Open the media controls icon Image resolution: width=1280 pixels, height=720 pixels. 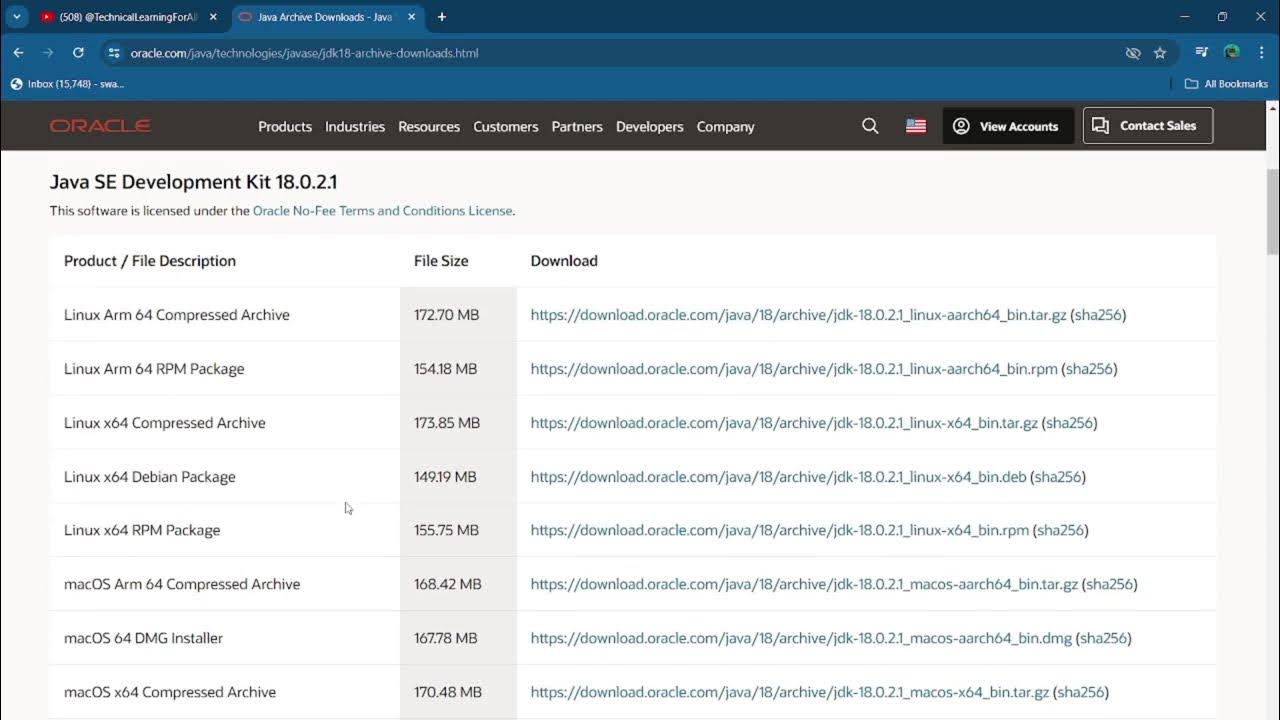pos(1202,53)
